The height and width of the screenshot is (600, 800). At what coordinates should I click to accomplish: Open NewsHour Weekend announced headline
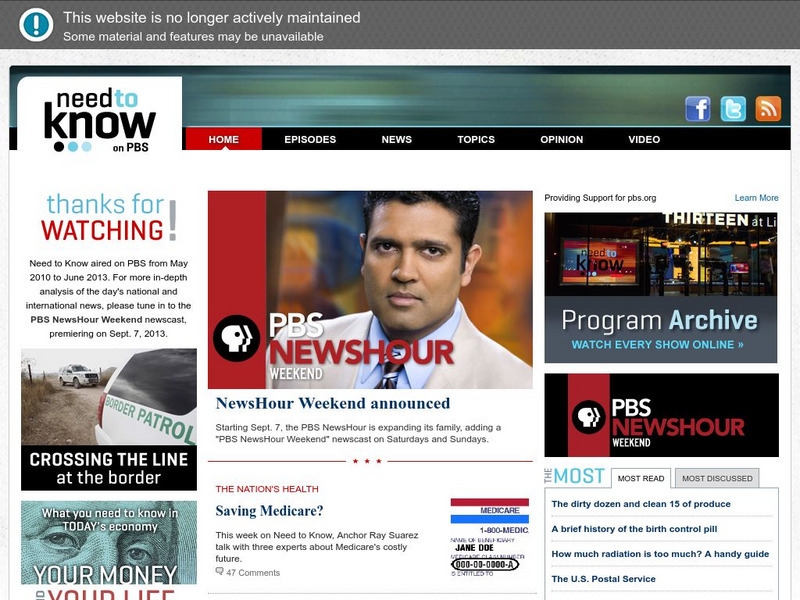pos(333,403)
